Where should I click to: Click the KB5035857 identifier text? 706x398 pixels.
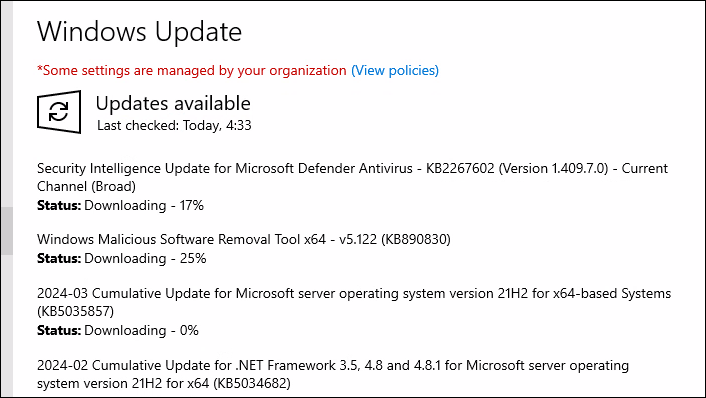75,311
